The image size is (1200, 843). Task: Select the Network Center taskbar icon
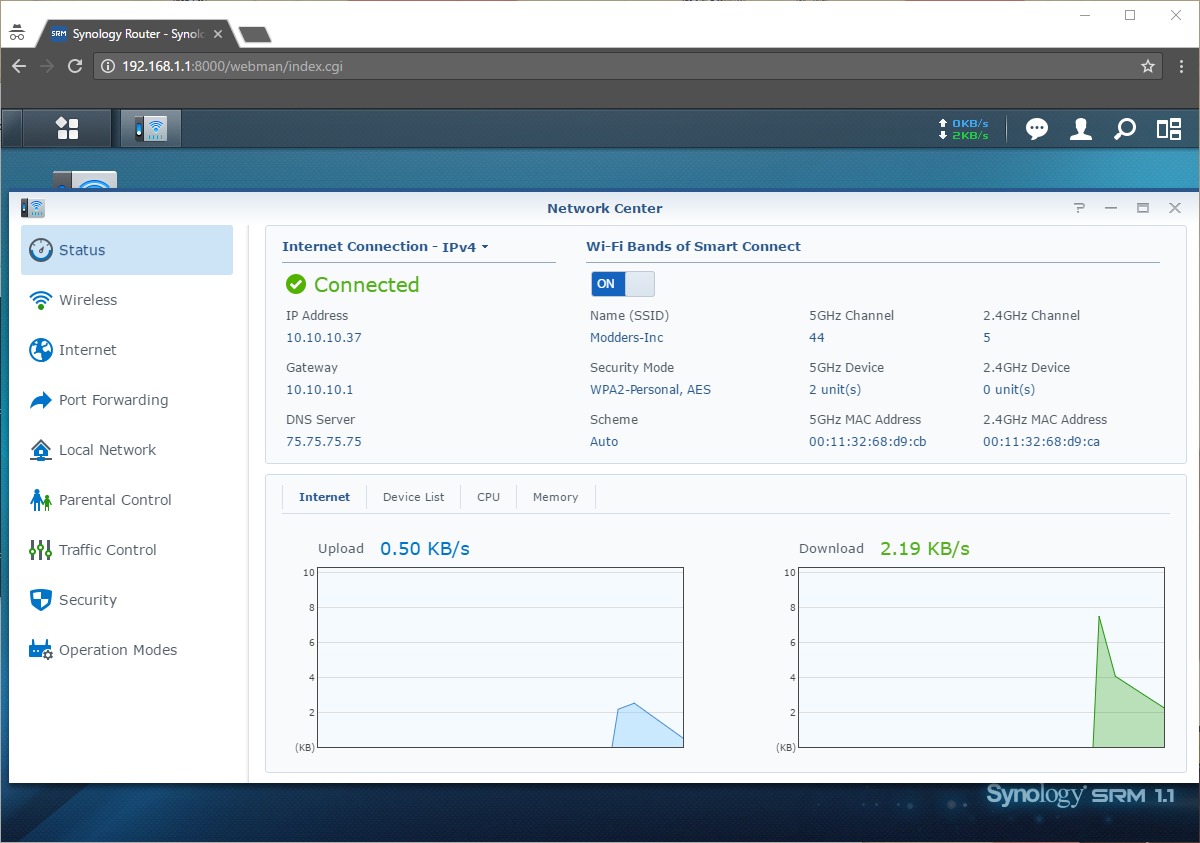(151, 128)
